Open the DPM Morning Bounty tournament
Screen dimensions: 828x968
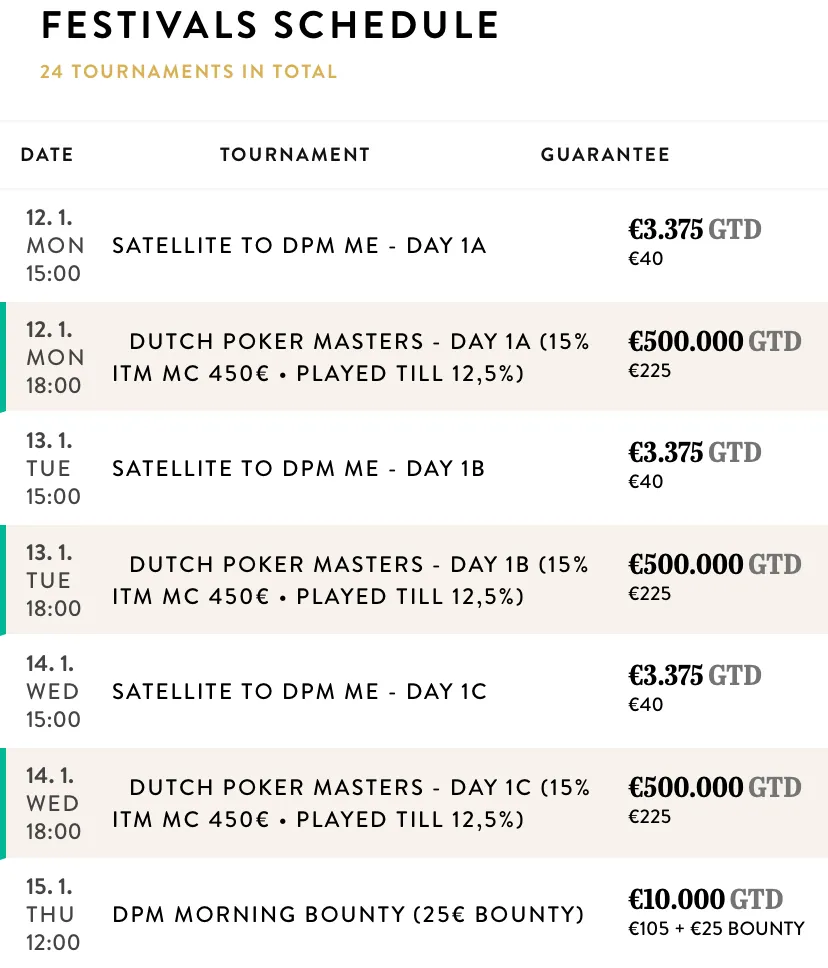[348, 915]
